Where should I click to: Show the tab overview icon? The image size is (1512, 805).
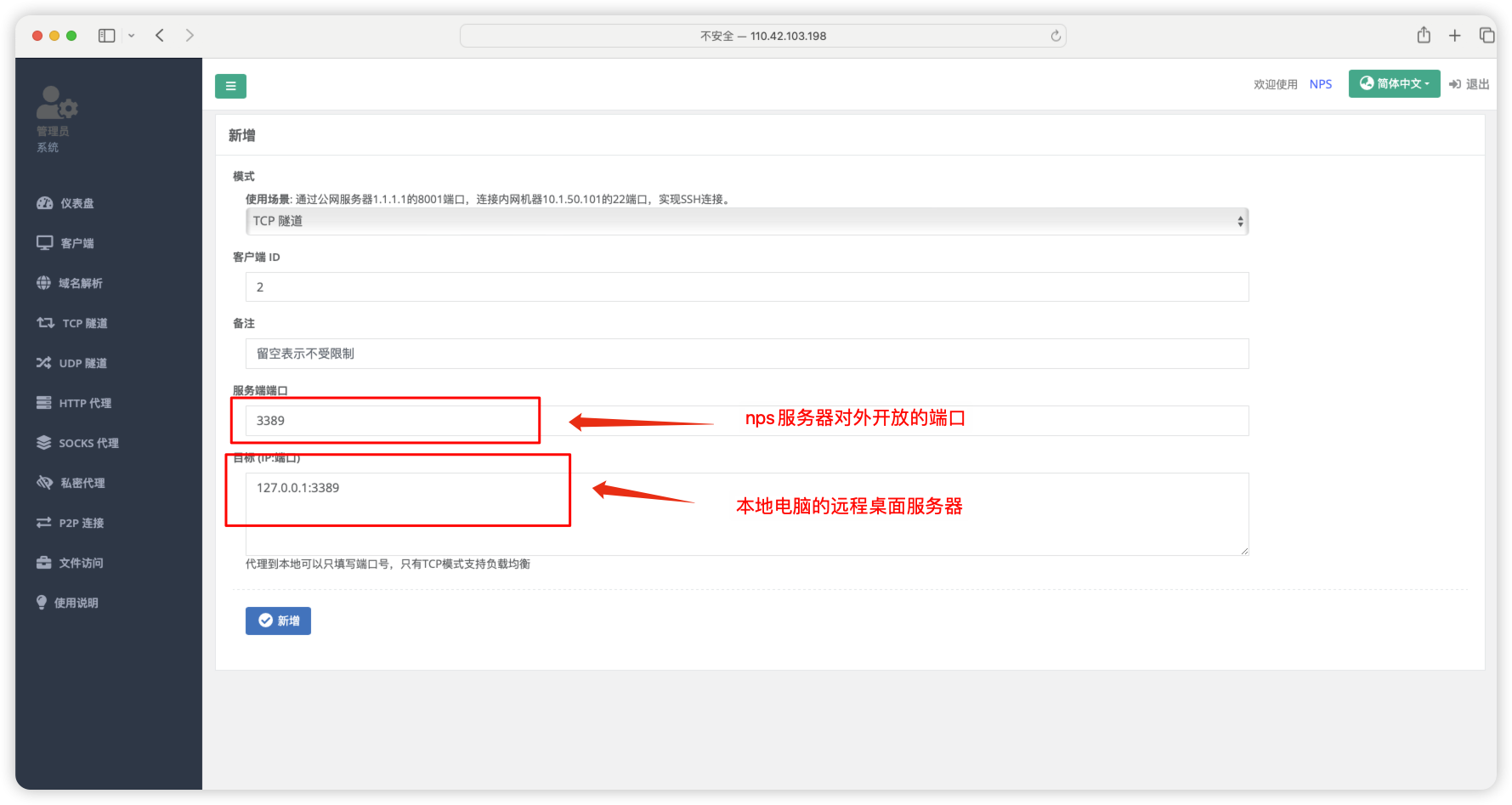coord(1487,36)
